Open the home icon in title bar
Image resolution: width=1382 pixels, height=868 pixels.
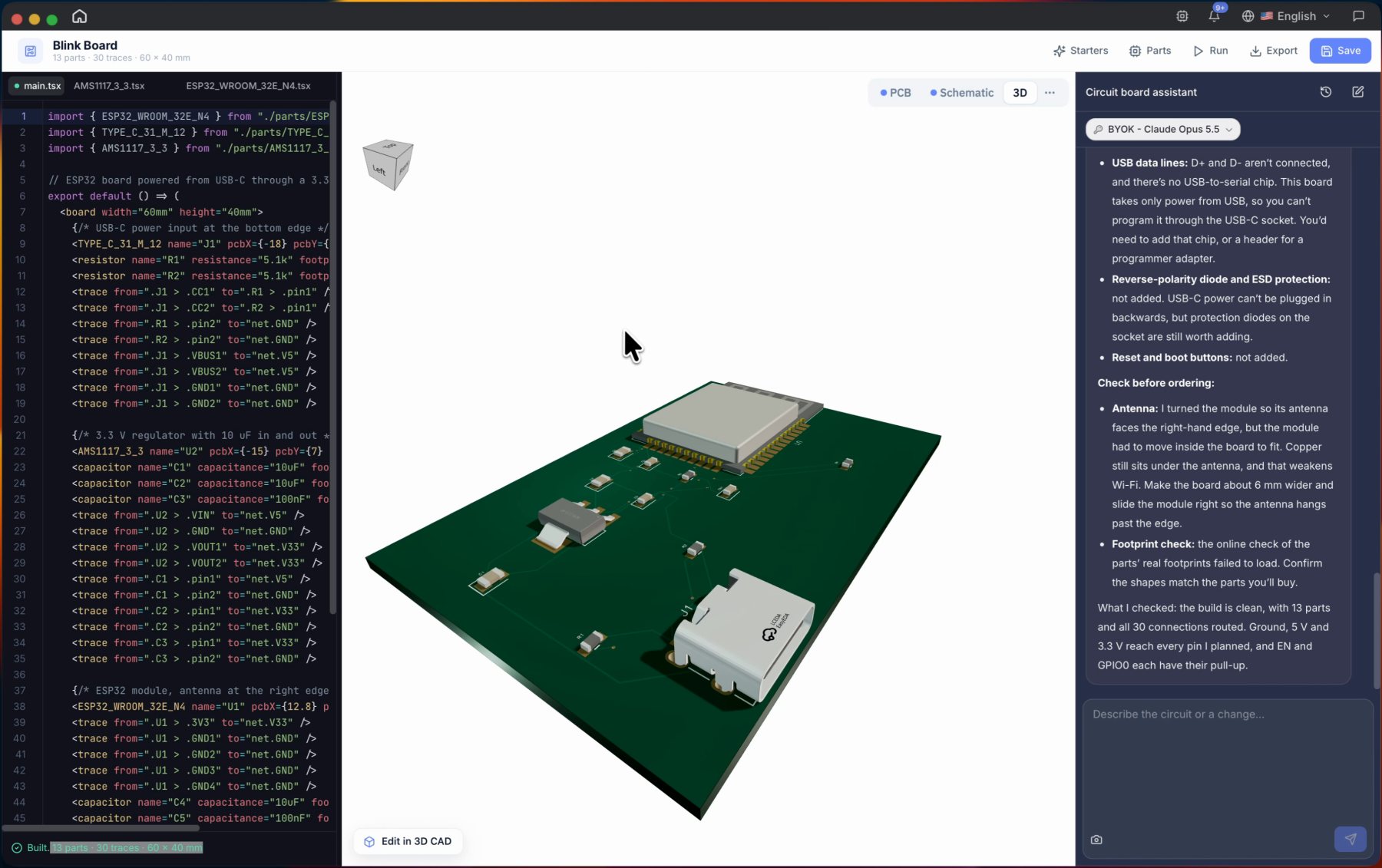point(80,16)
